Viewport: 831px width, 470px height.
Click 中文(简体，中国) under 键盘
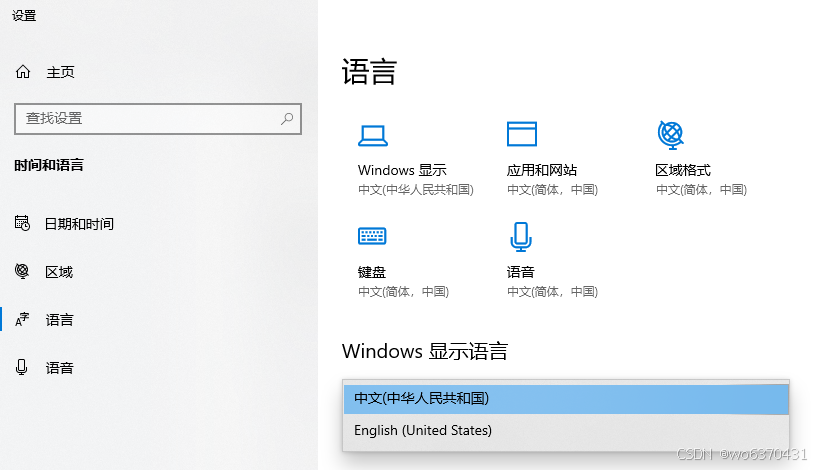pos(403,292)
